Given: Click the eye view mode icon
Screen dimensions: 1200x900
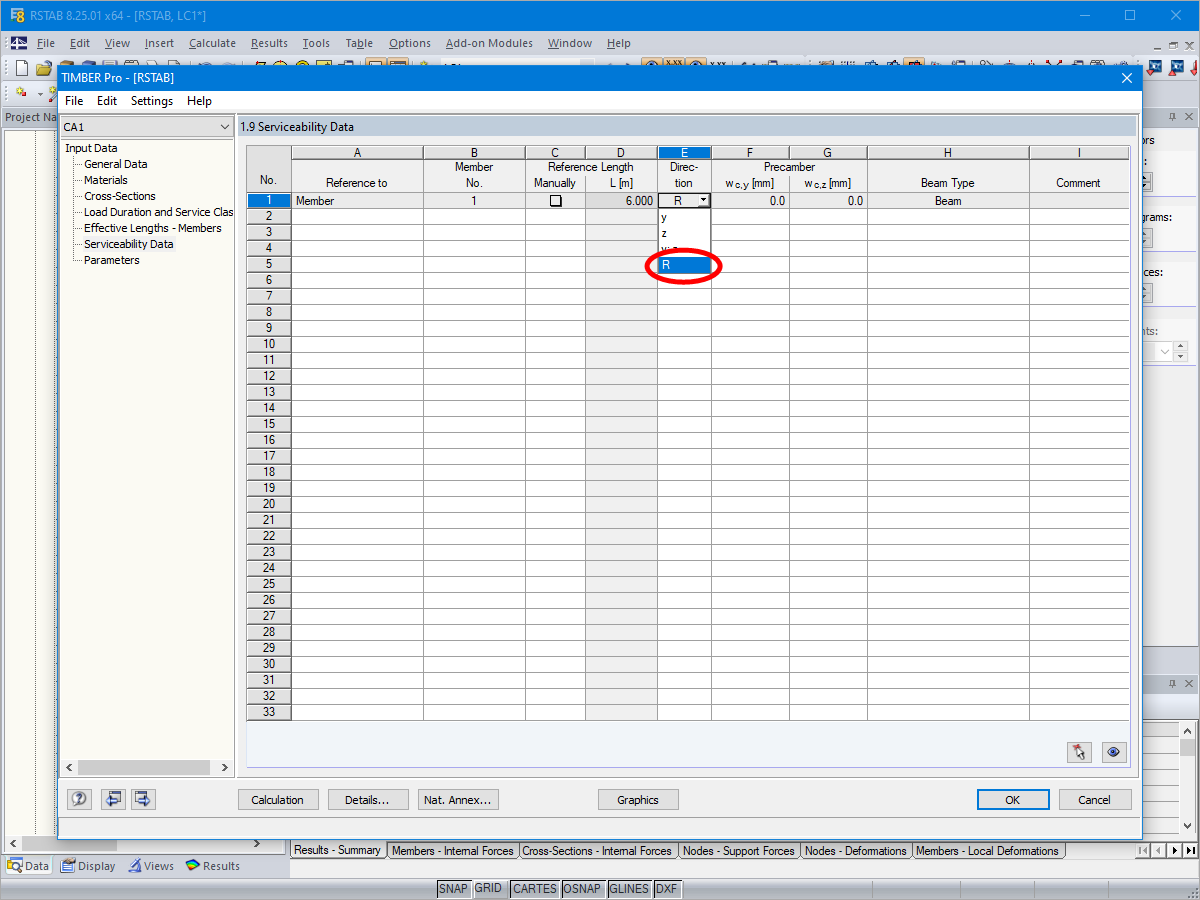Looking at the screenshot, I should click(1114, 752).
